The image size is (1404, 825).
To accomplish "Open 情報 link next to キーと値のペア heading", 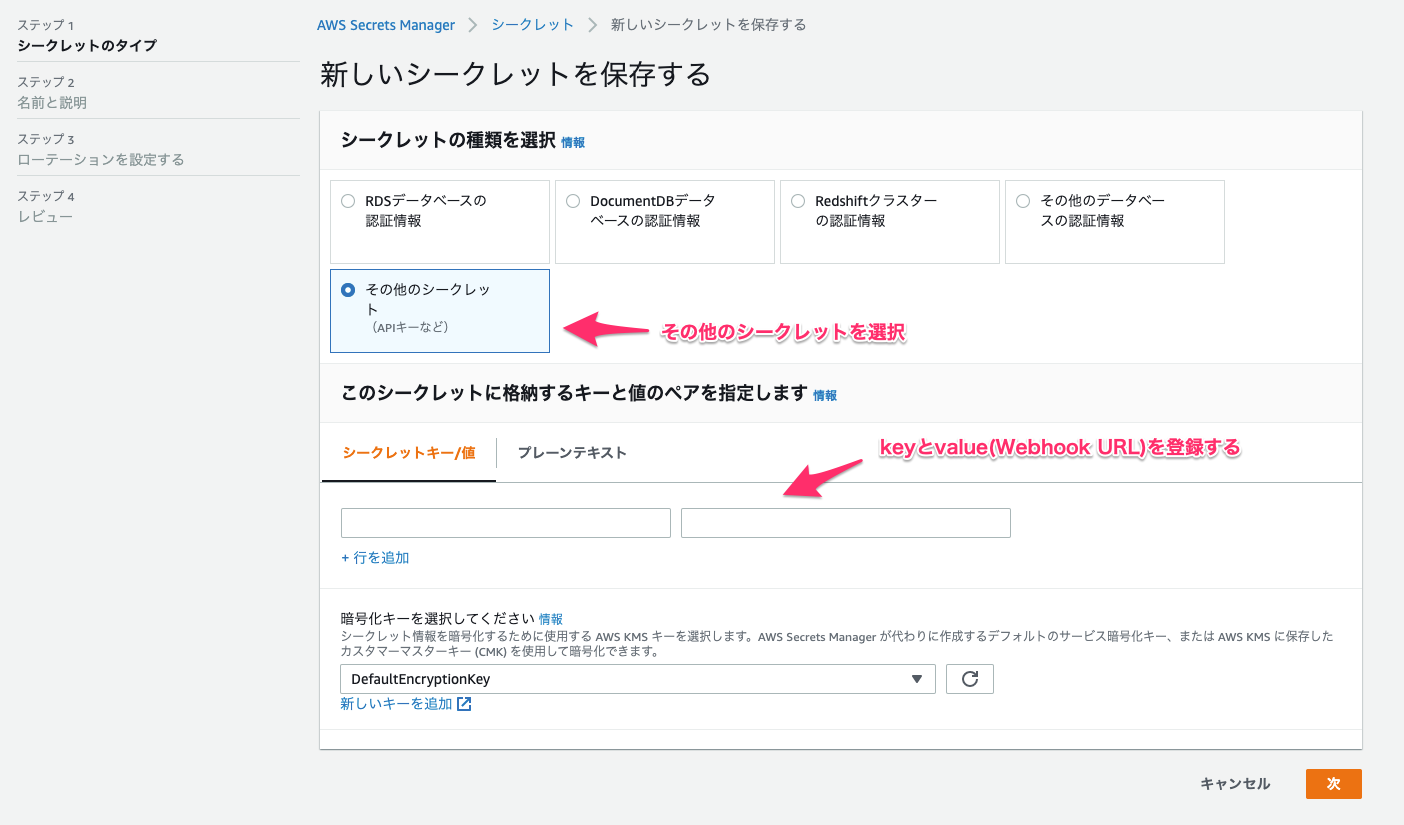I will pyautogui.click(x=825, y=396).
